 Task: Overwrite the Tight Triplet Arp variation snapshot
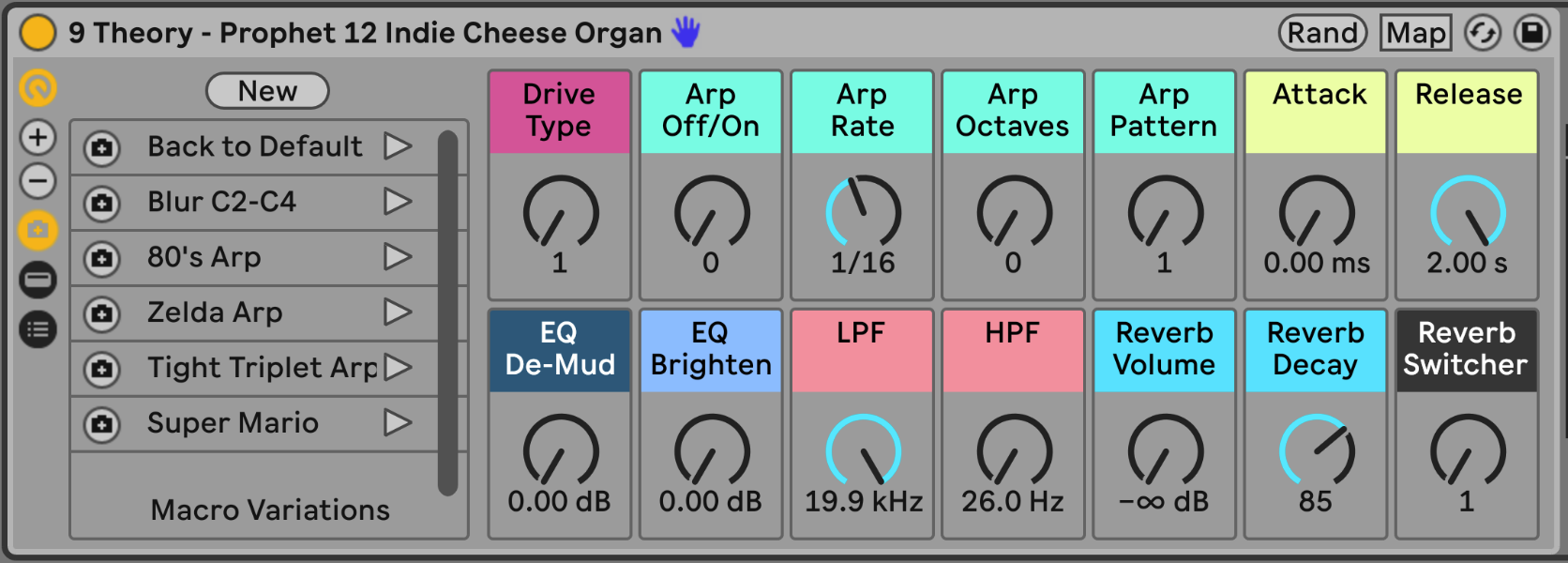point(102,369)
